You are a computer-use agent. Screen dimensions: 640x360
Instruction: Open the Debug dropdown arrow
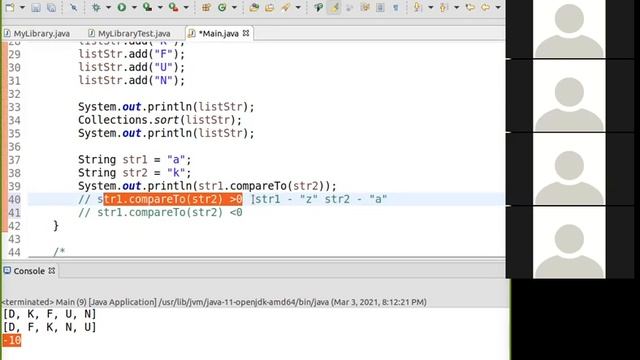pos(109,7)
